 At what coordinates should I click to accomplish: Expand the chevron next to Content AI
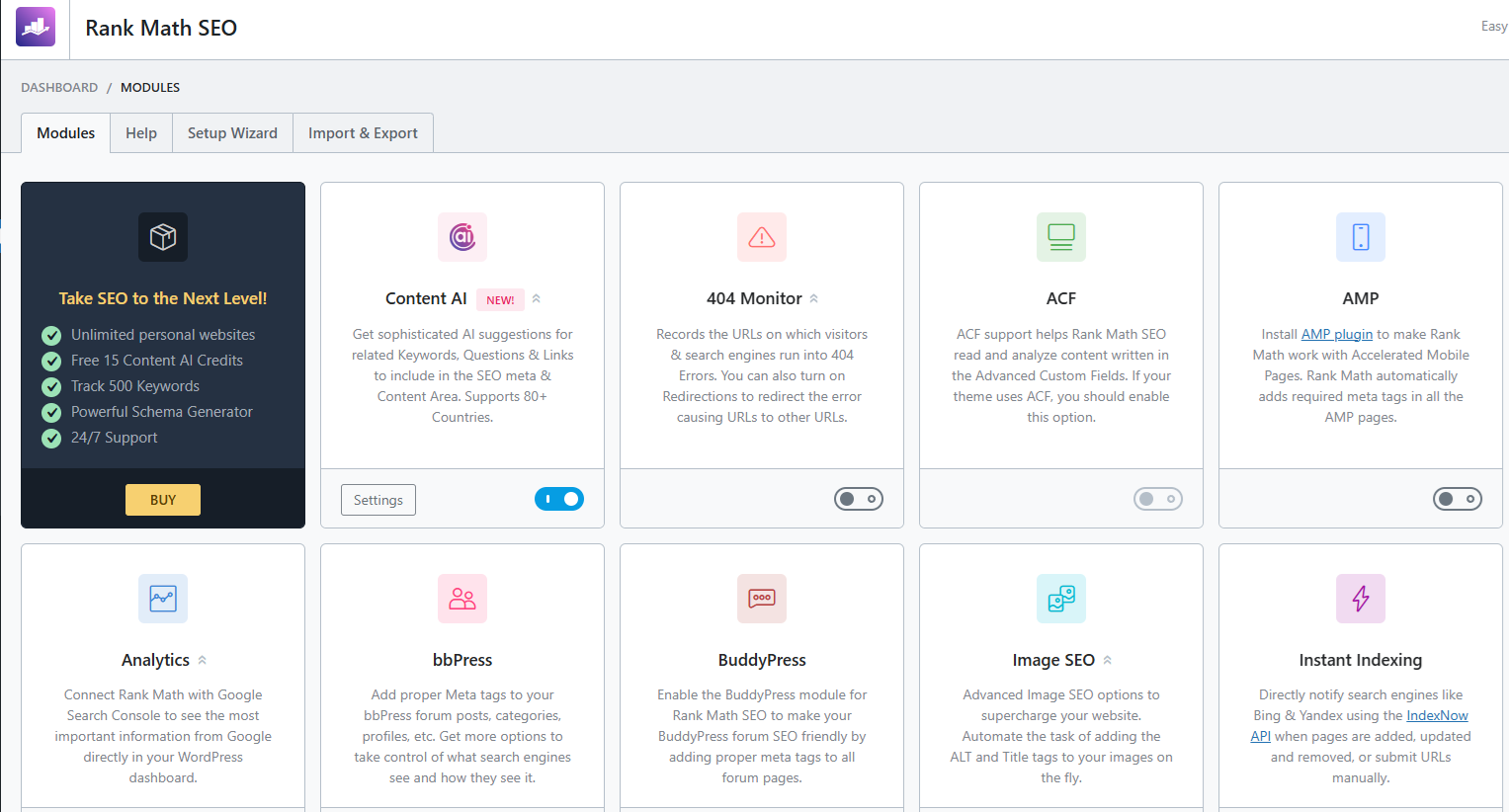(x=537, y=298)
